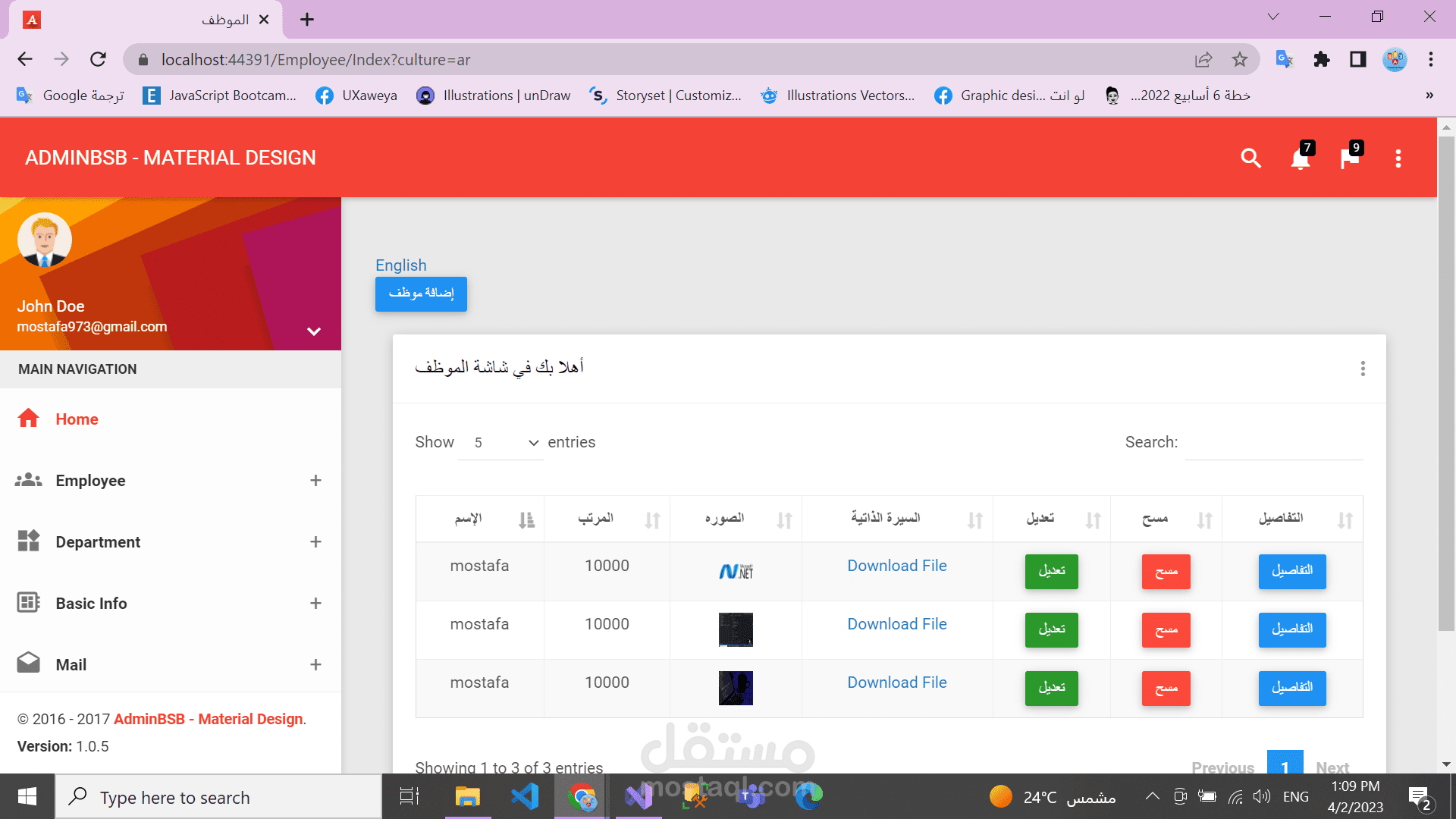Click the Employee people icon in the sidebar
Screen dimensions: 1456x819
(x=28, y=480)
